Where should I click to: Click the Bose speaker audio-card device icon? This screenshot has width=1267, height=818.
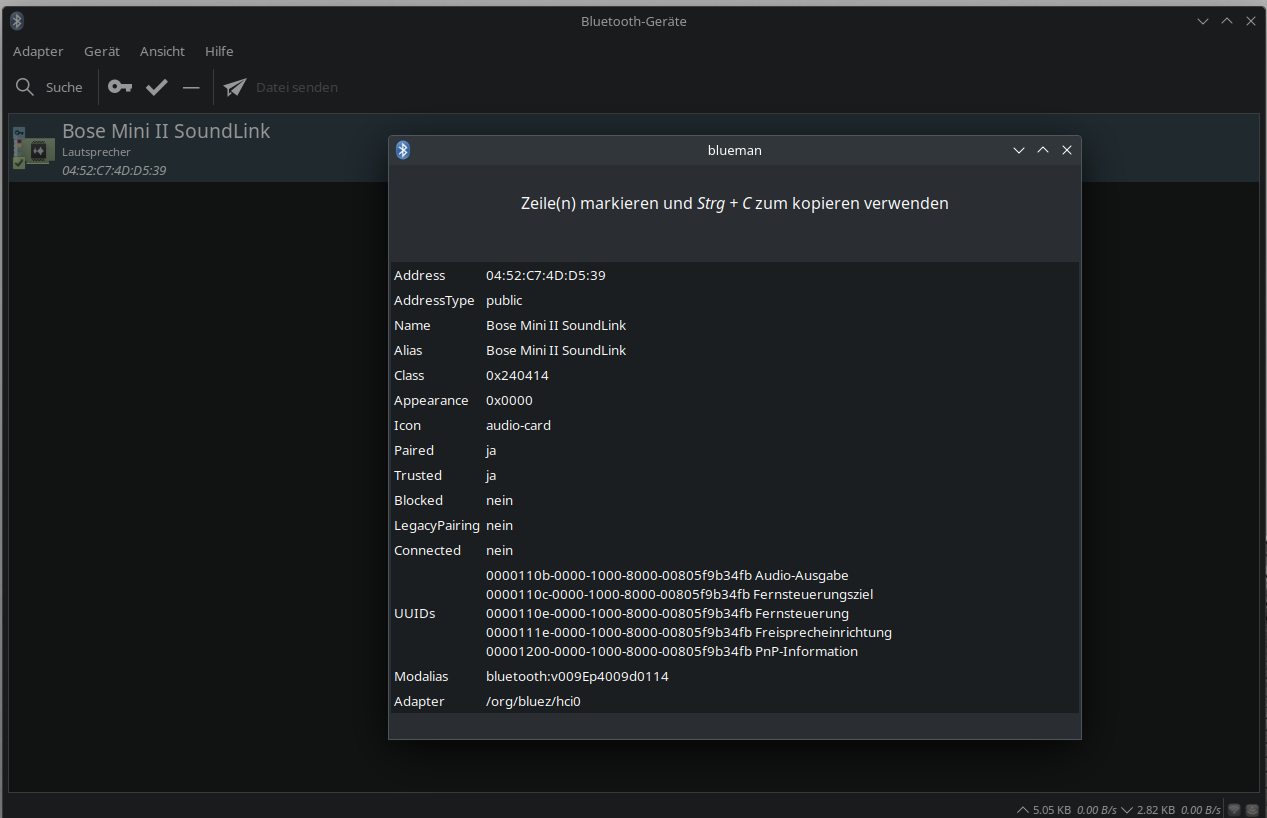(x=34, y=148)
